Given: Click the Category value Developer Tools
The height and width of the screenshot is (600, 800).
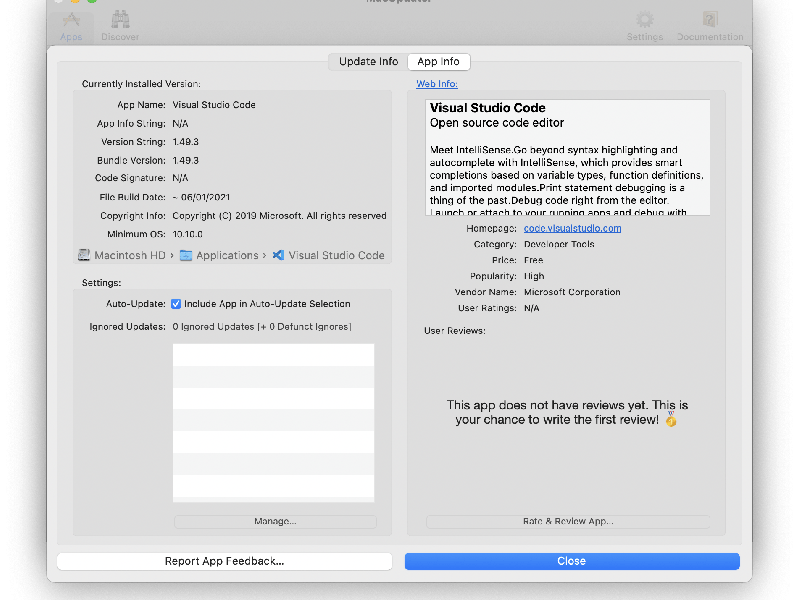Looking at the screenshot, I should click(559, 244).
